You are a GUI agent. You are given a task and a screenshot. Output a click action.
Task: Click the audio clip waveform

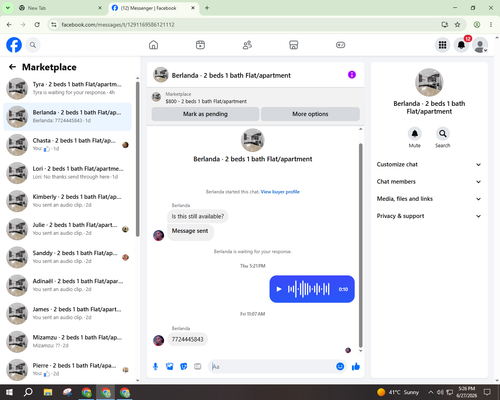[x=309, y=289]
